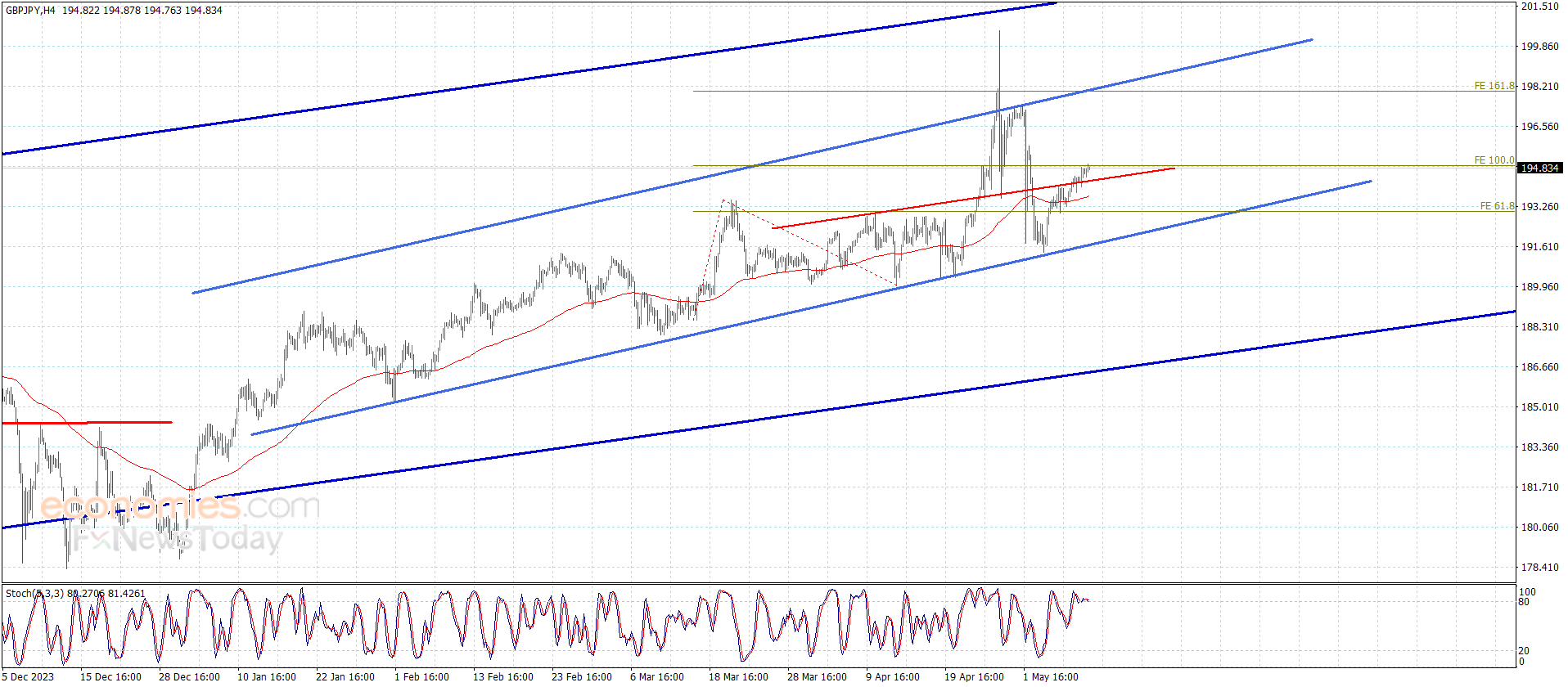The width and height of the screenshot is (1568, 687).
Task: Click the stochastic 20 level label
Action: [x=1524, y=651]
